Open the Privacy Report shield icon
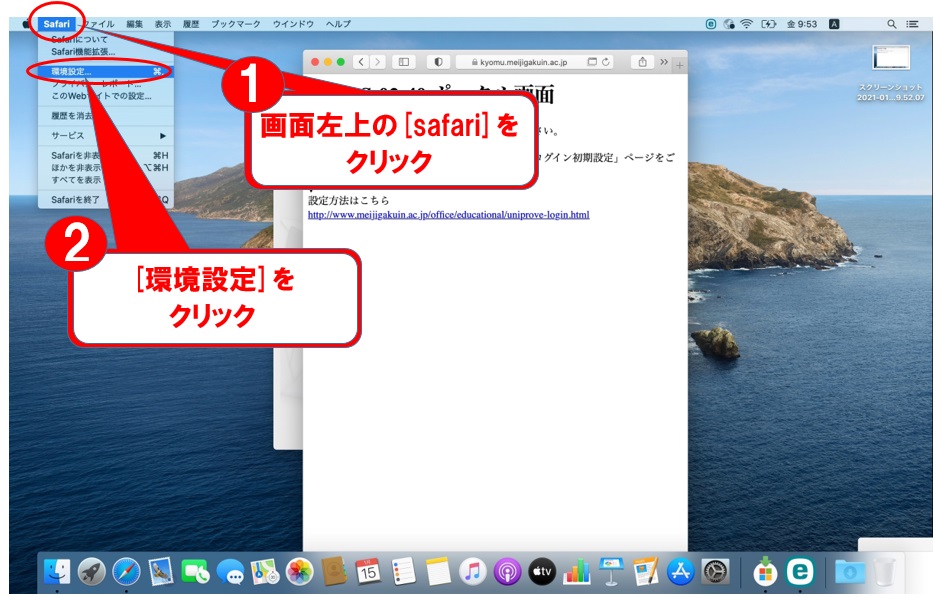Image resolution: width=934 pixels, height=597 pixels. point(438,62)
